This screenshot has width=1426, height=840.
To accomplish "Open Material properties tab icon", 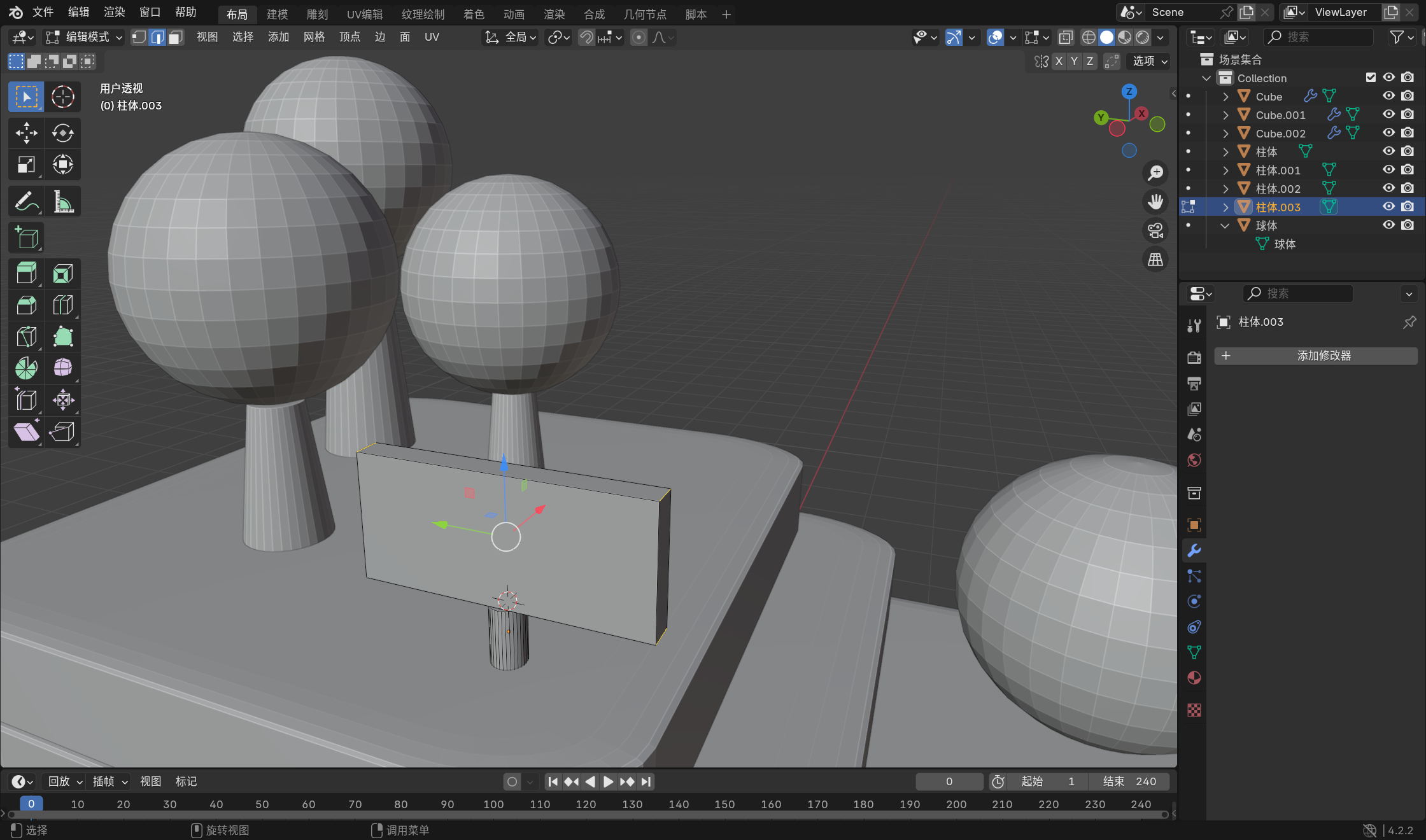I will tap(1194, 678).
